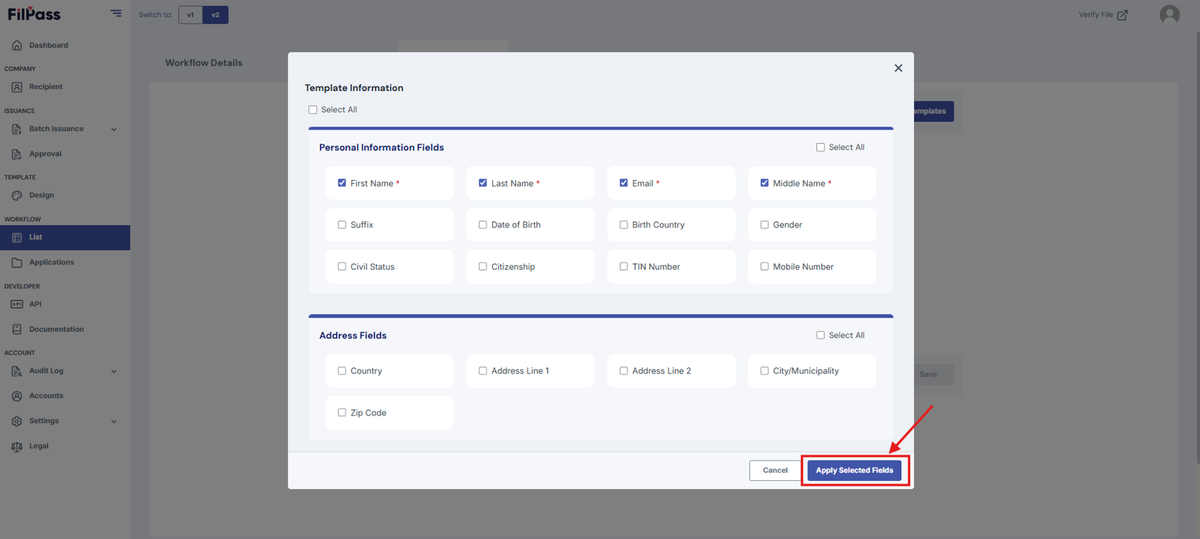Toggle Select All for Personal Information Fields
Viewport: 1200px width, 539px height.
pyautogui.click(x=821, y=147)
